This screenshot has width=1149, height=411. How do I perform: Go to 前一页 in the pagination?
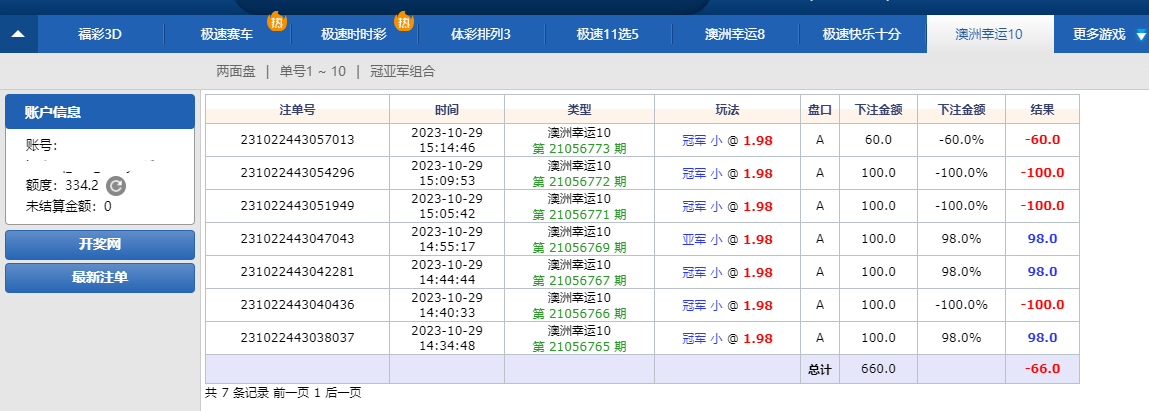click(291, 393)
